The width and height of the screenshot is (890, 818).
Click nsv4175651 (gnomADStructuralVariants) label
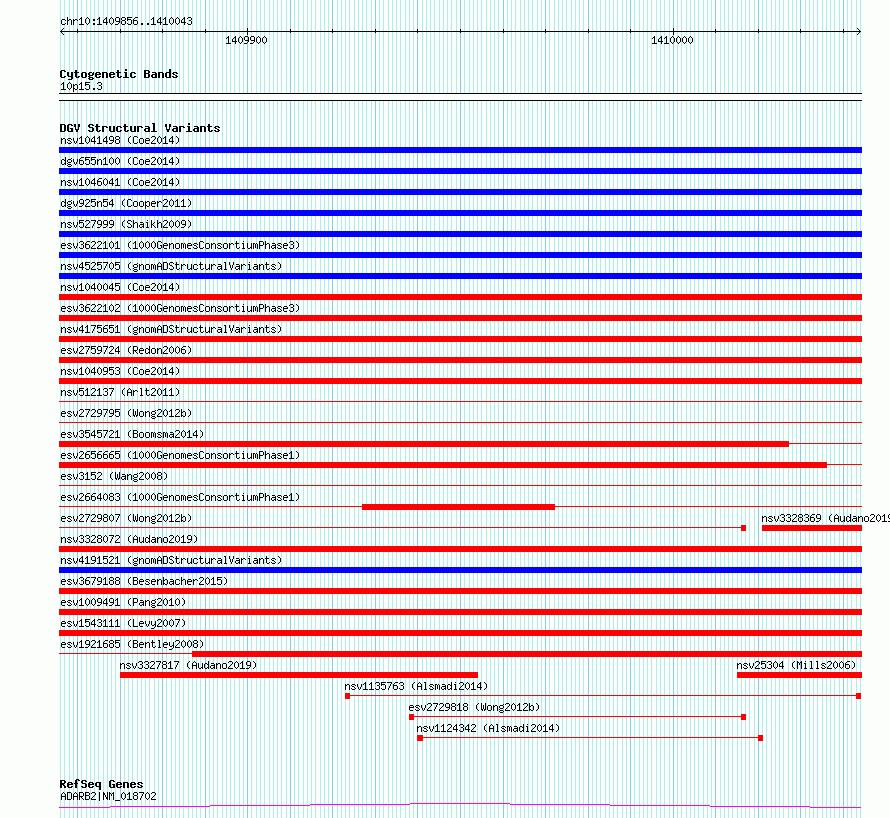(171, 329)
